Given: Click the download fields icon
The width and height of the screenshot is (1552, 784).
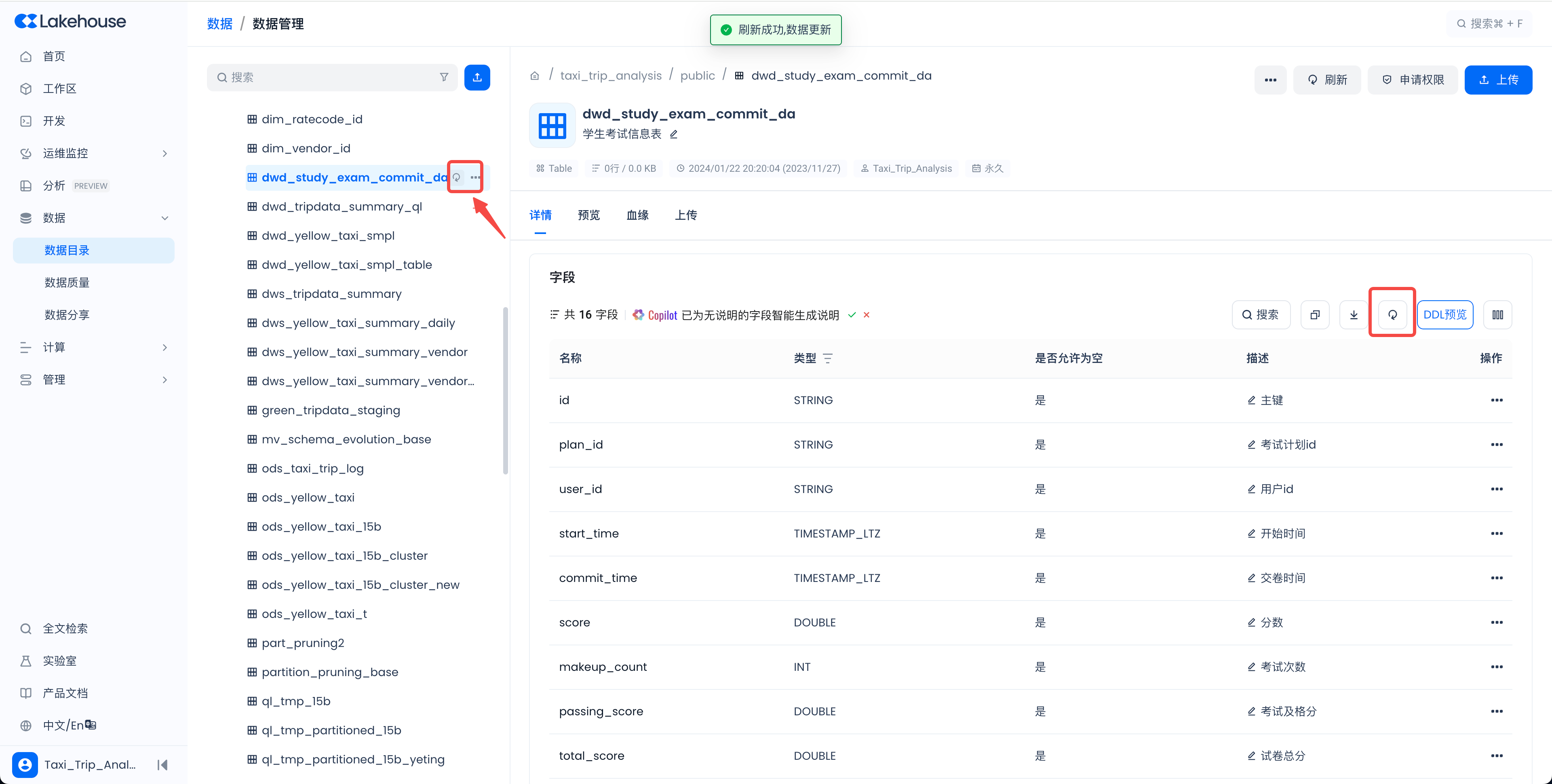Looking at the screenshot, I should (1353, 314).
